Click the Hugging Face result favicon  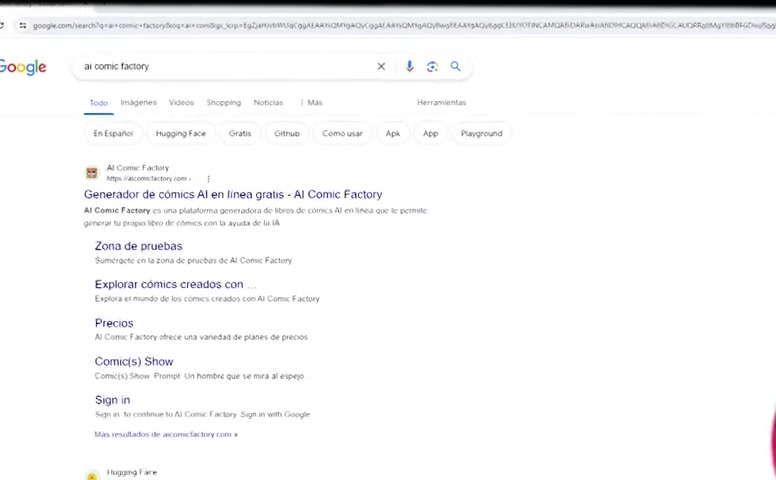92,475
